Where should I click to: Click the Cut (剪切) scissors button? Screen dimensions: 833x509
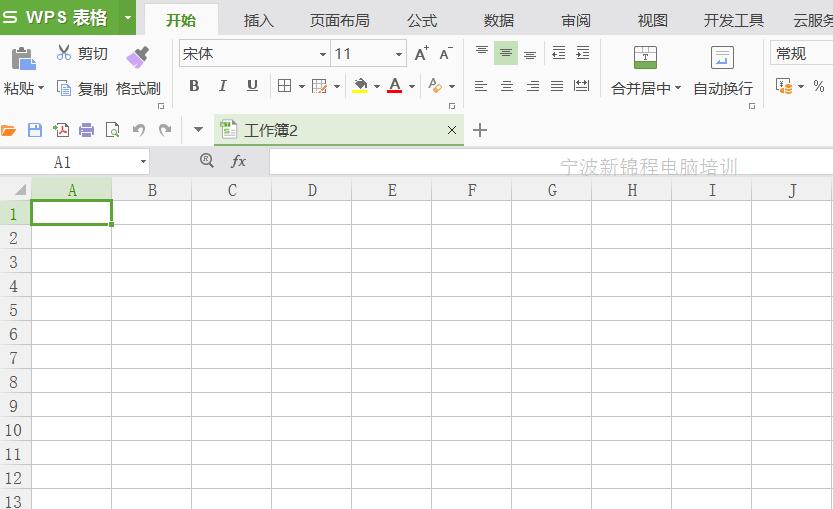82,53
